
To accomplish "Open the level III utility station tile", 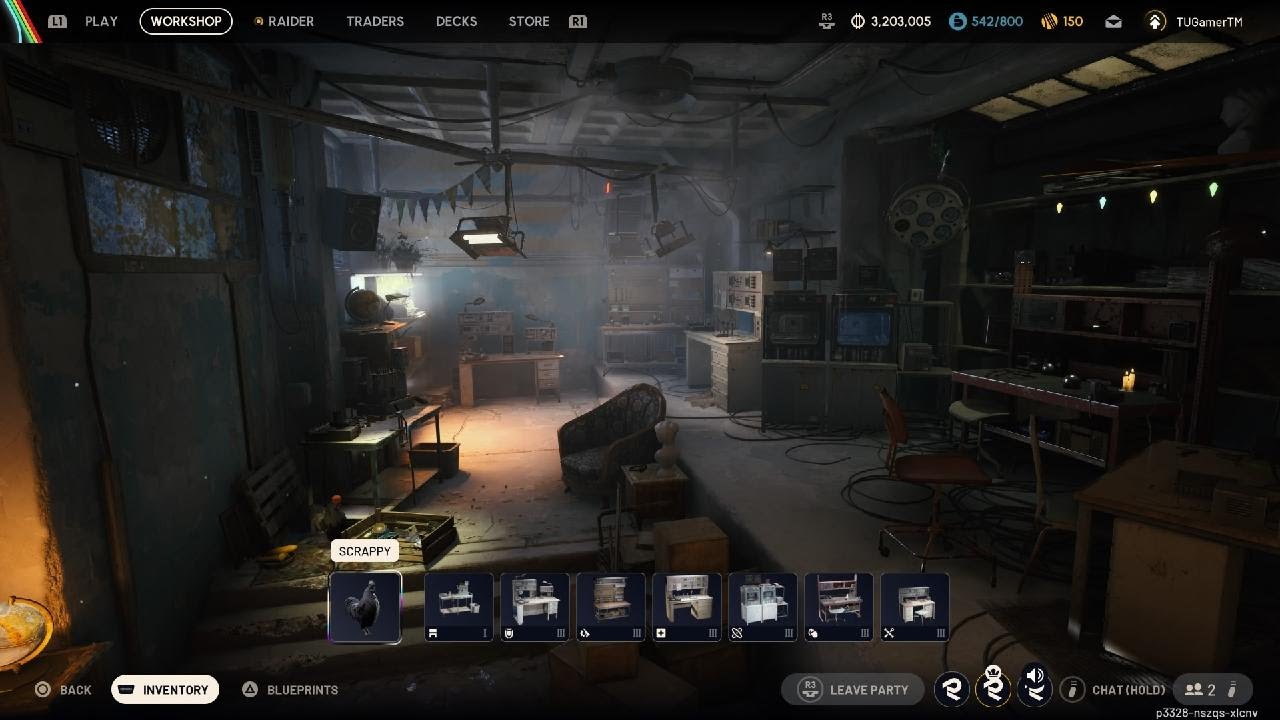I will pos(763,607).
